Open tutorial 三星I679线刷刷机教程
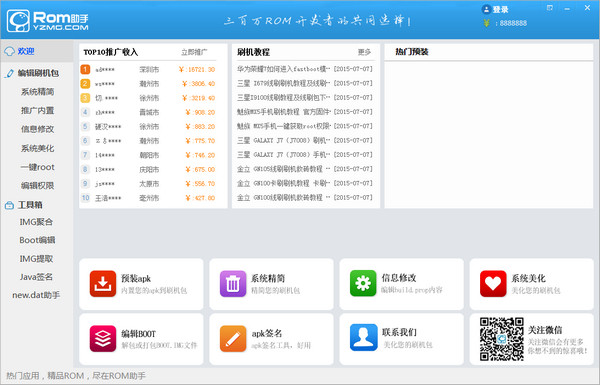600x385 pixels. point(284,83)
